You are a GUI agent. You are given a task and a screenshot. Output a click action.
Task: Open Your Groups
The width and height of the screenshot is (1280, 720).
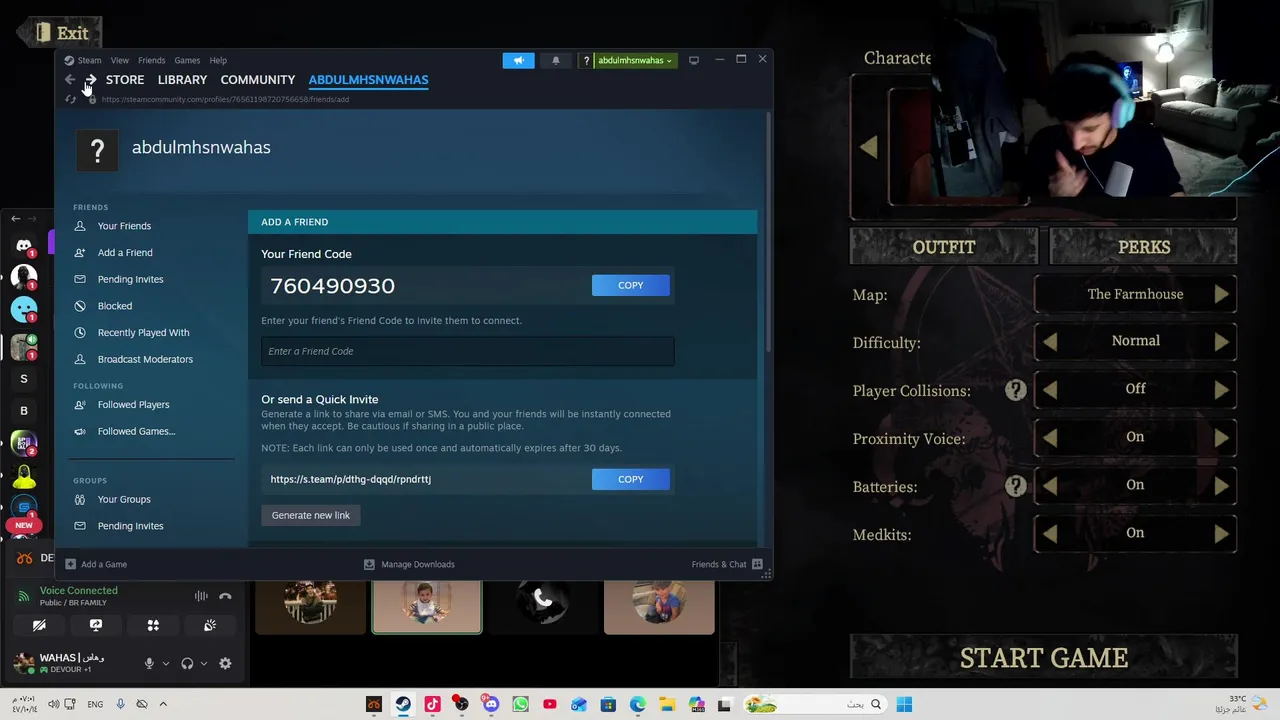pos(124,499)
